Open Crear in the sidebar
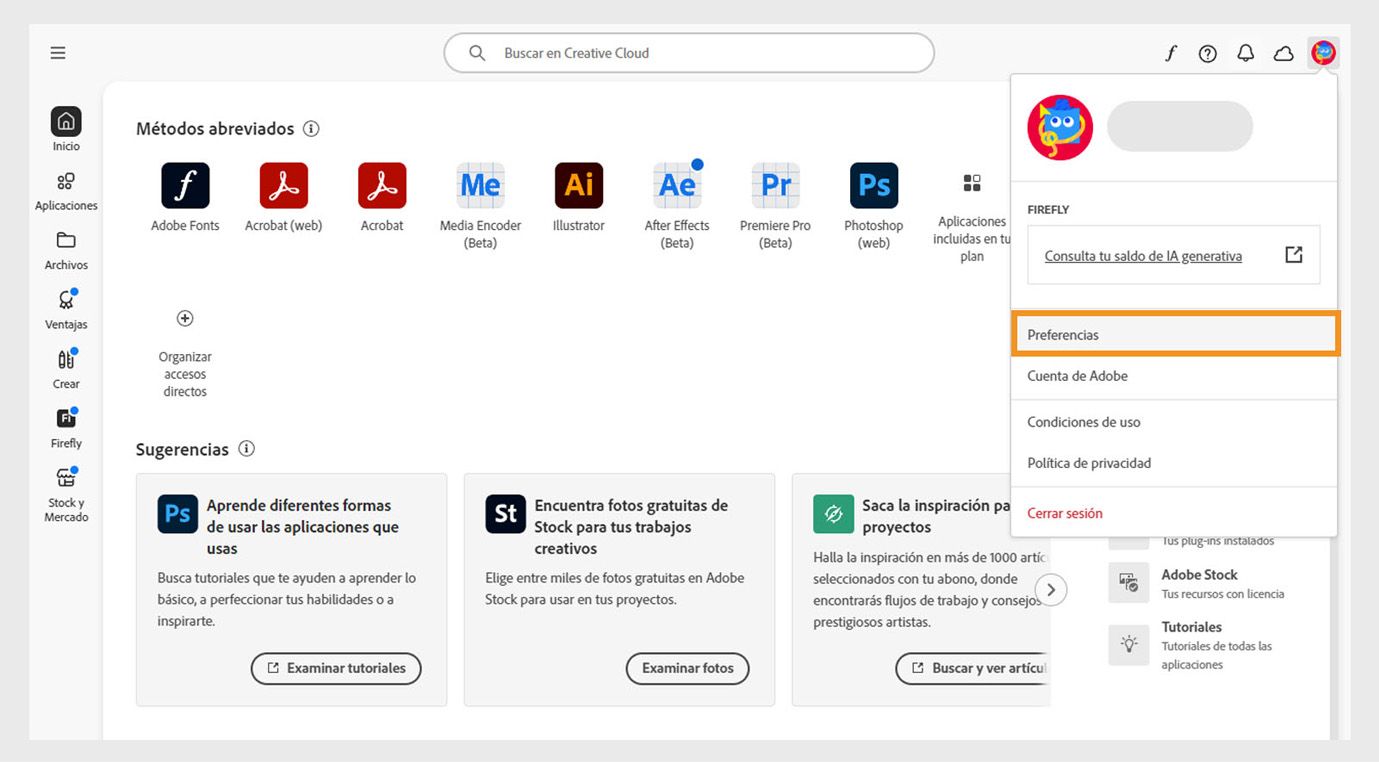This screenshot has height=762, width=1379. pyautogui.click(x=66, y=369)
